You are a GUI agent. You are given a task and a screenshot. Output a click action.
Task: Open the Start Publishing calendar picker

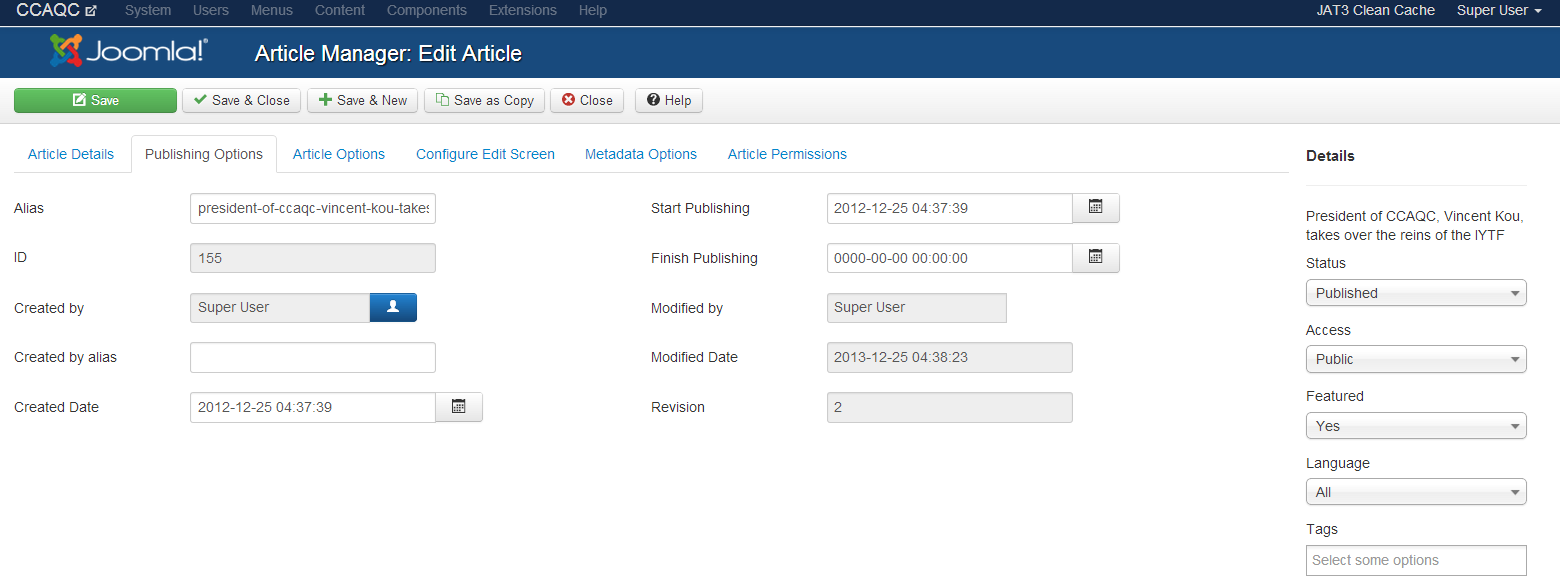[x=1096, y=208]
